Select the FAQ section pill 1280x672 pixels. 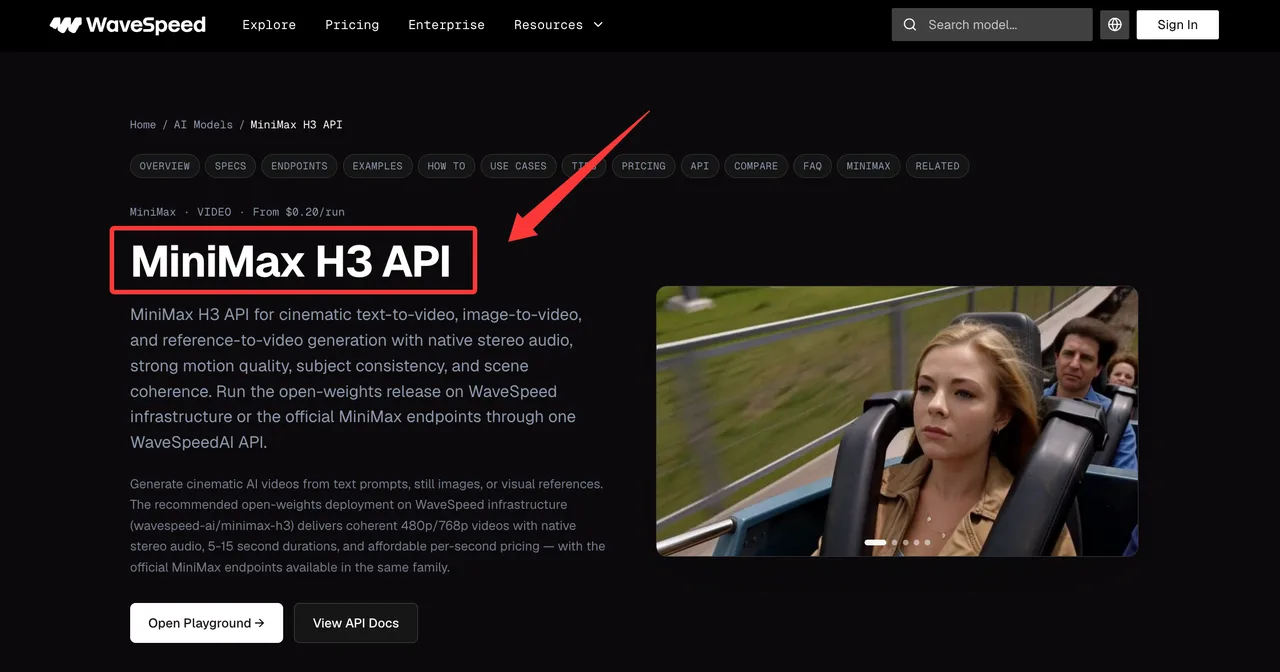coord(812,166)
